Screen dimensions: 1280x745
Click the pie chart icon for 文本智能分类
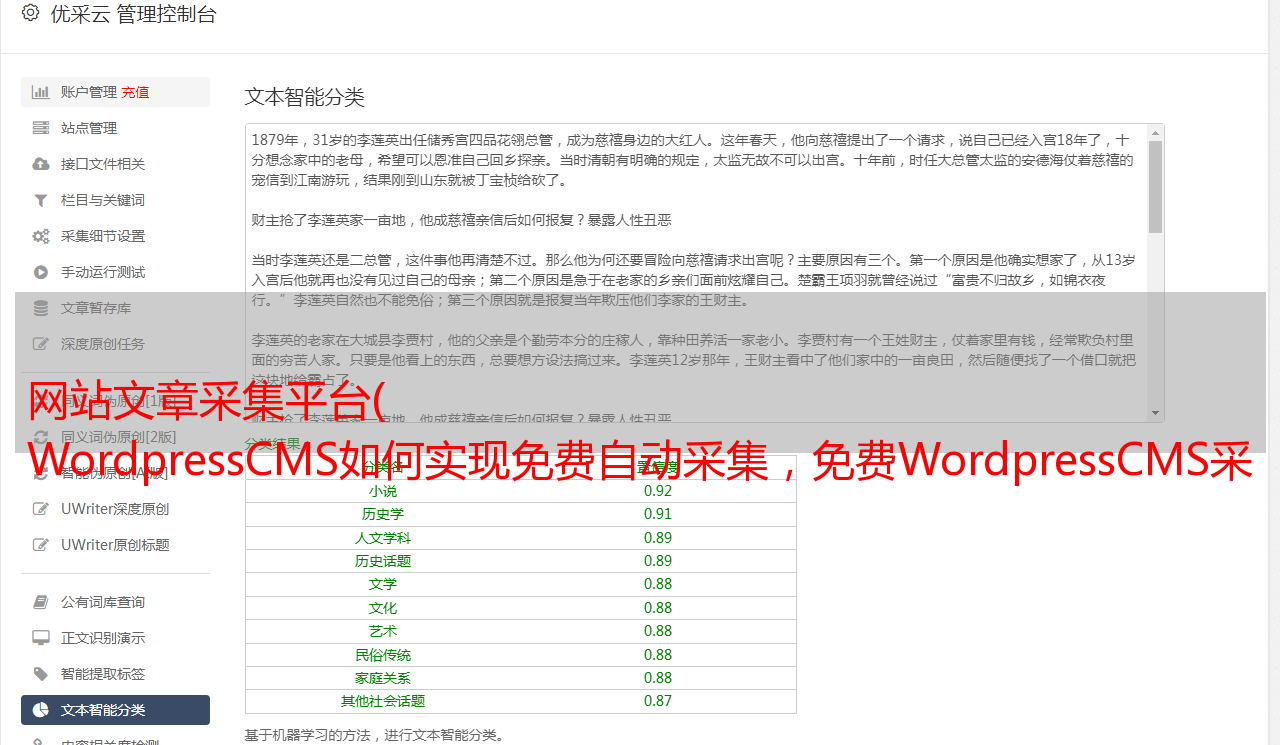(x=41, y=710)
